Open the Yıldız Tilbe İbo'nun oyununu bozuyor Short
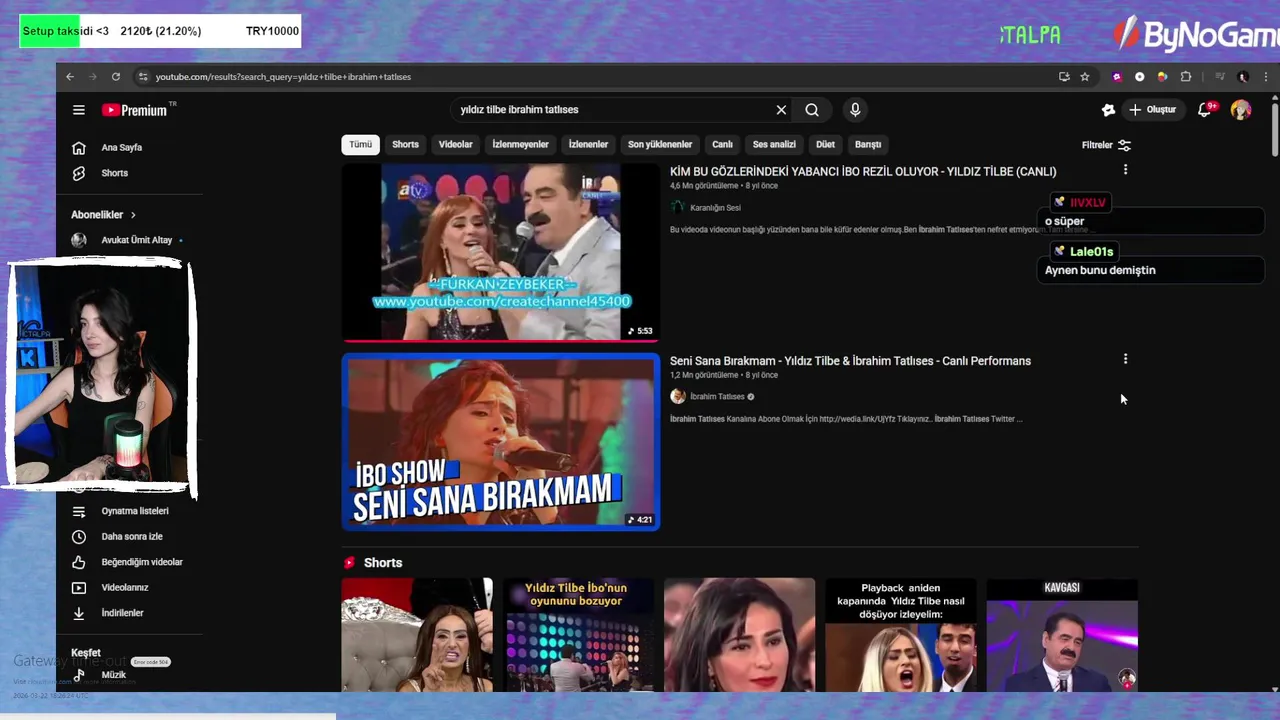Screen dimensions: 1280x720 pyautogui.click(x=578, y=634)
